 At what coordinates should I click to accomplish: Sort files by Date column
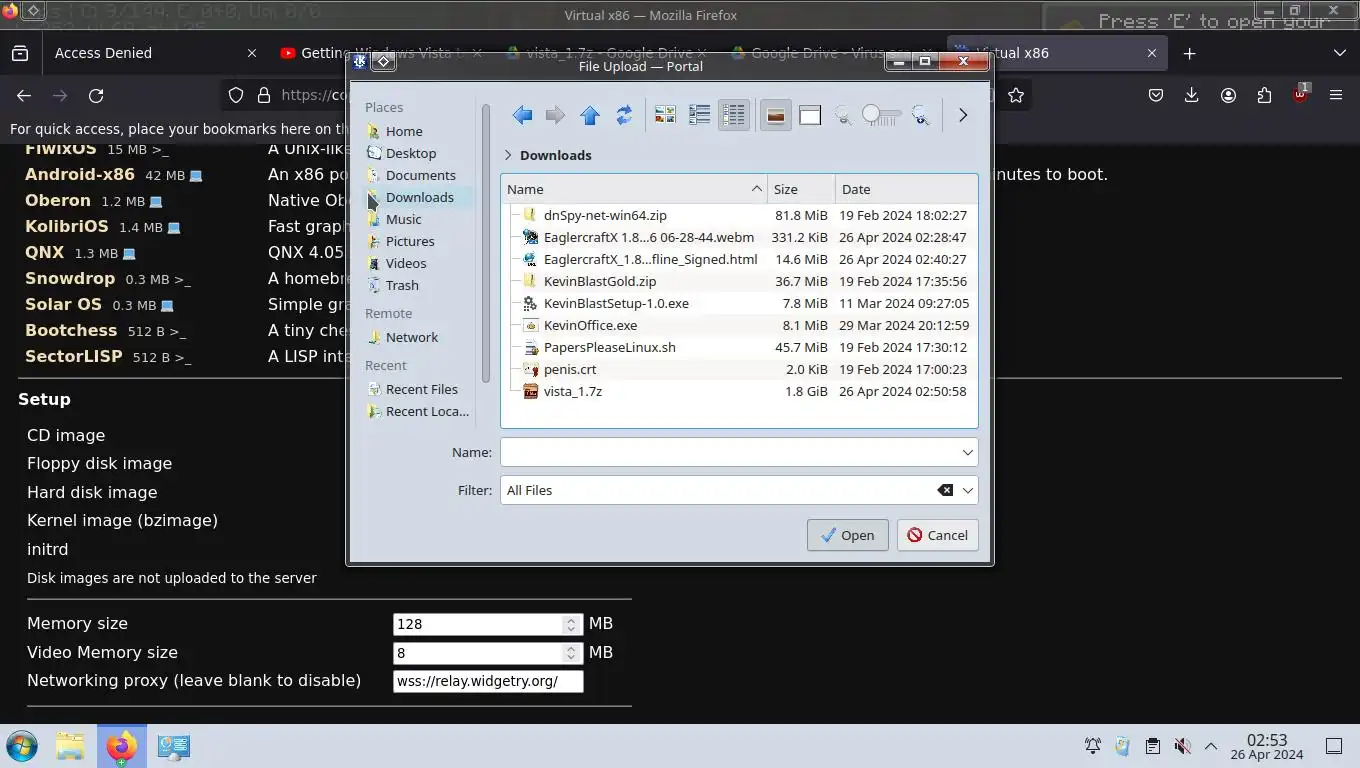(906, 189)
